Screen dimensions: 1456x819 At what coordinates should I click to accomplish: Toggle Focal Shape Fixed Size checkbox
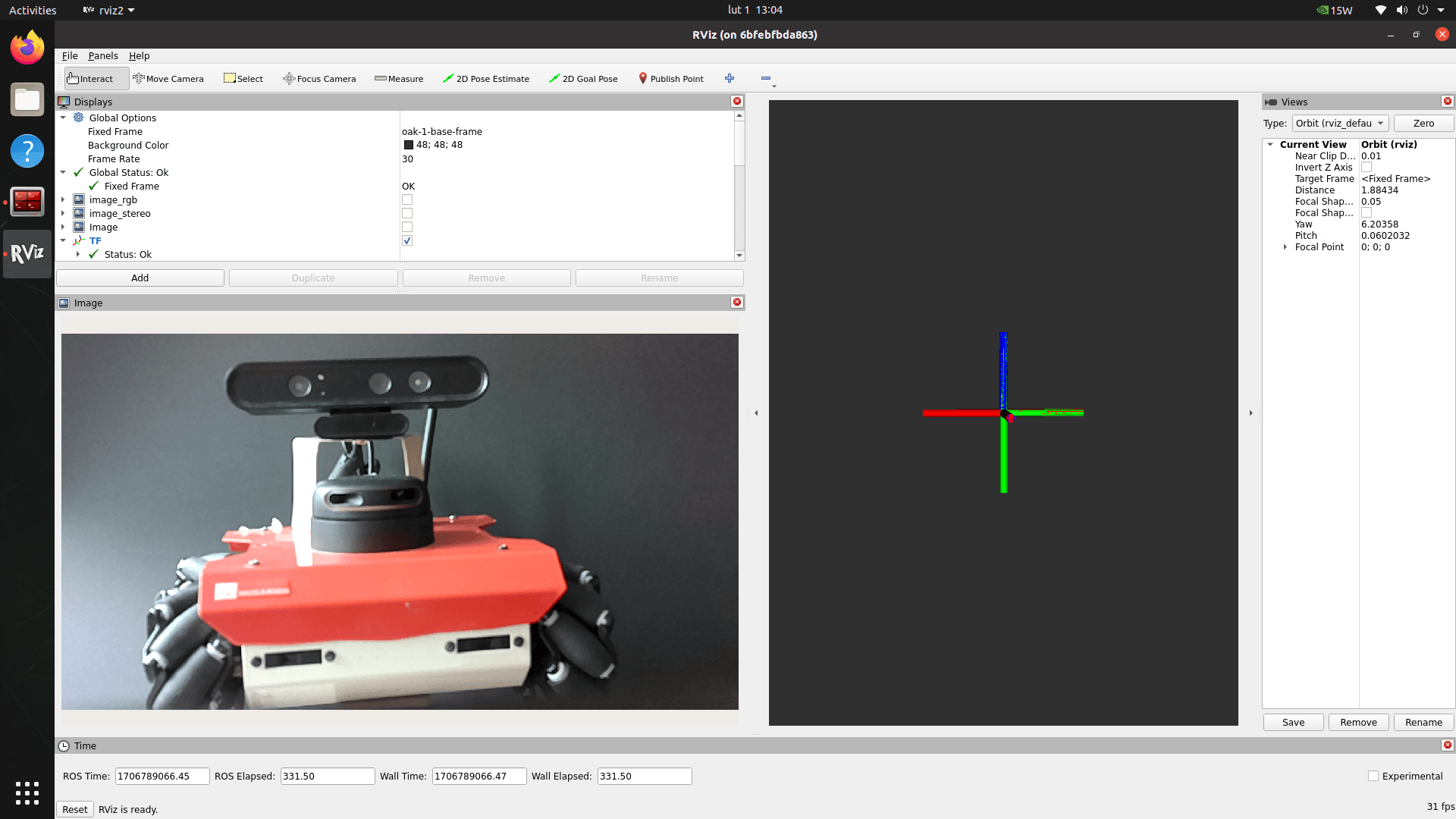(x=1367, y=212)
